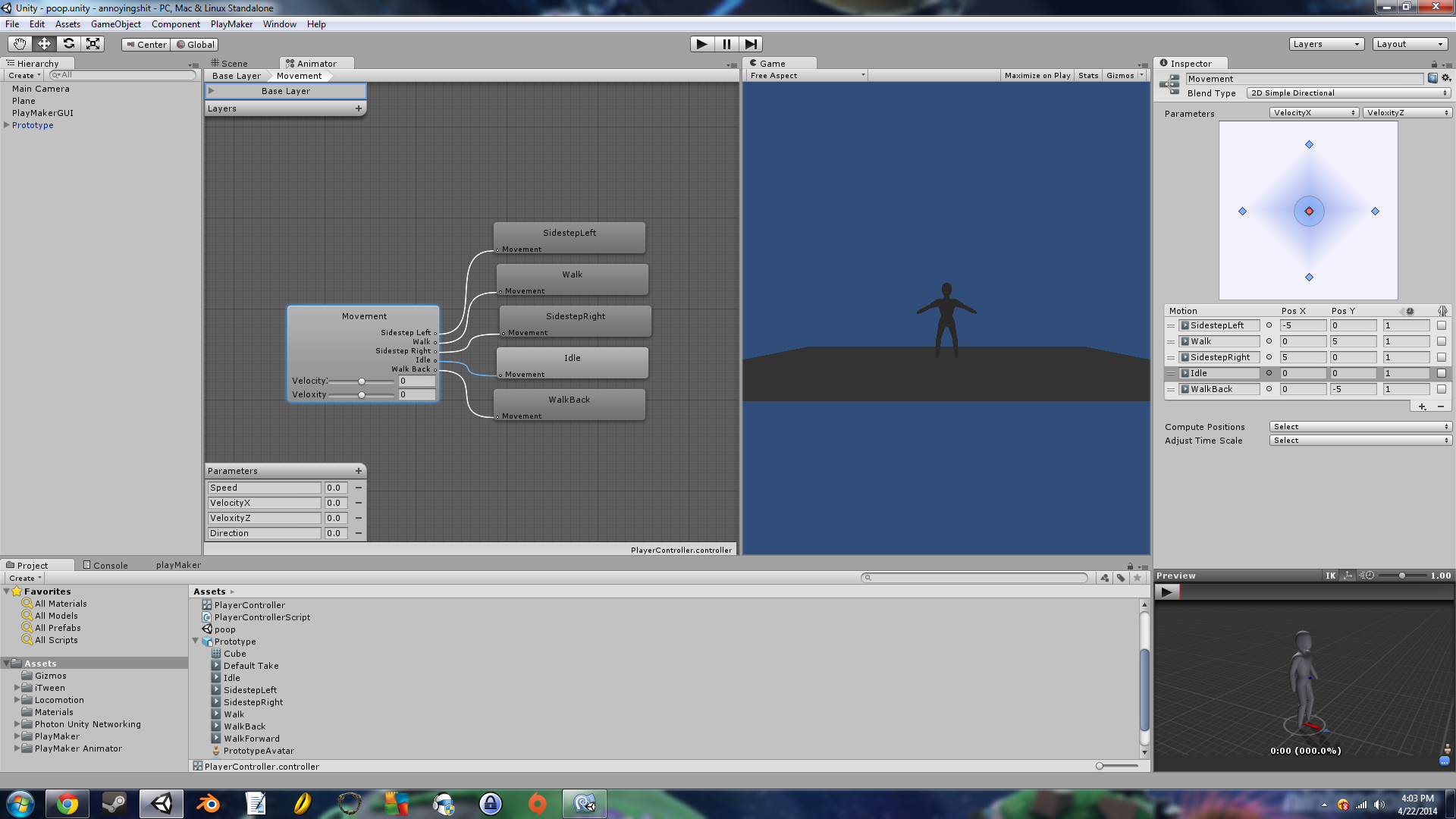Step one frame forward
The image size is (1456, 819).
751,44
